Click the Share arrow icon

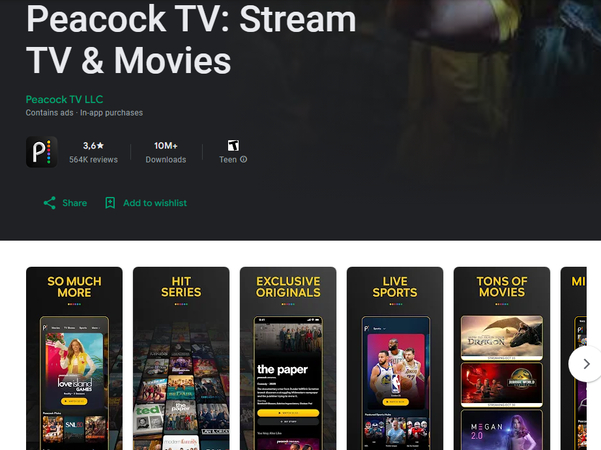click(49, 203)
